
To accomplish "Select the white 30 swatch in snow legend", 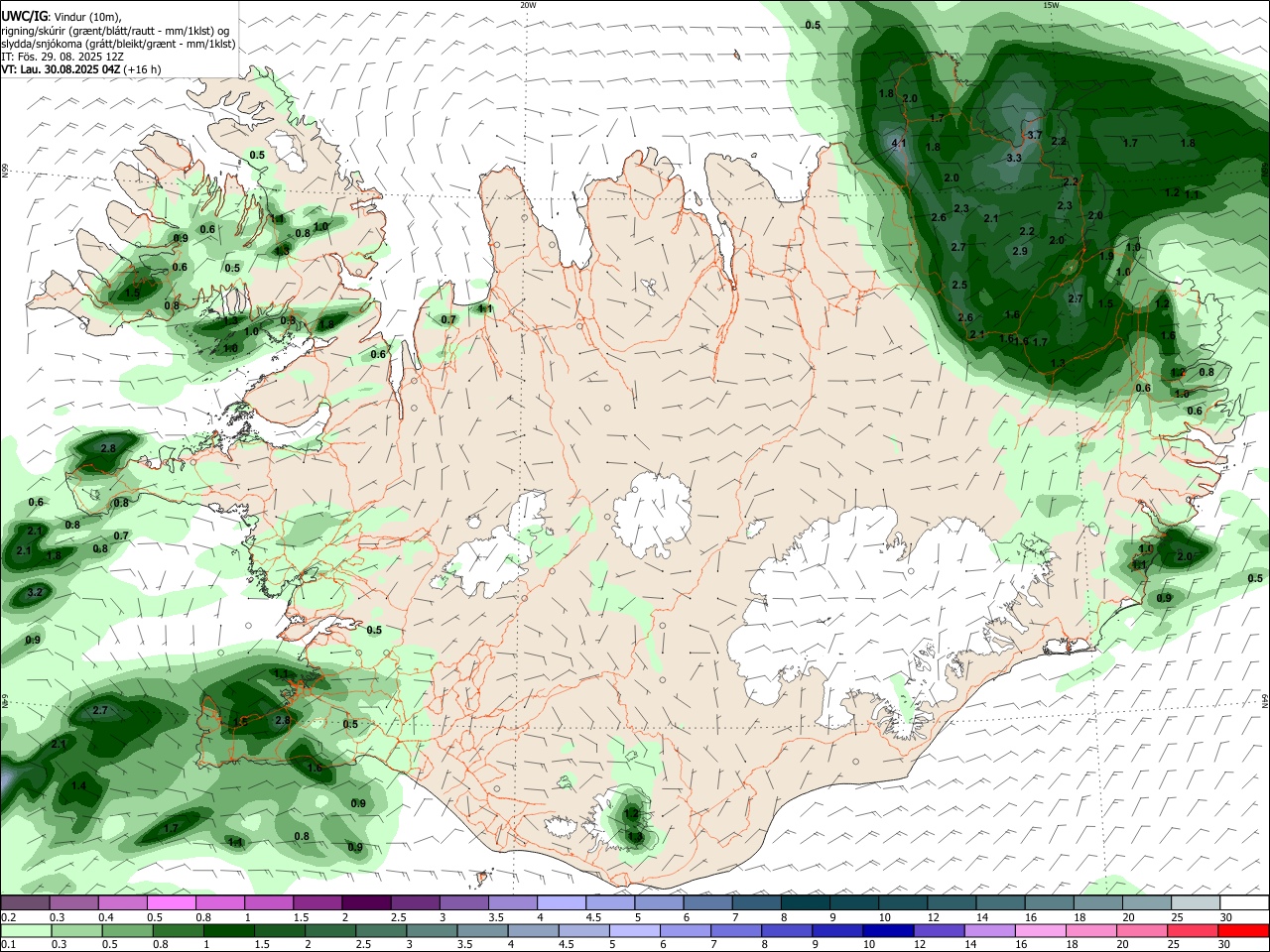I will 1244,902.
